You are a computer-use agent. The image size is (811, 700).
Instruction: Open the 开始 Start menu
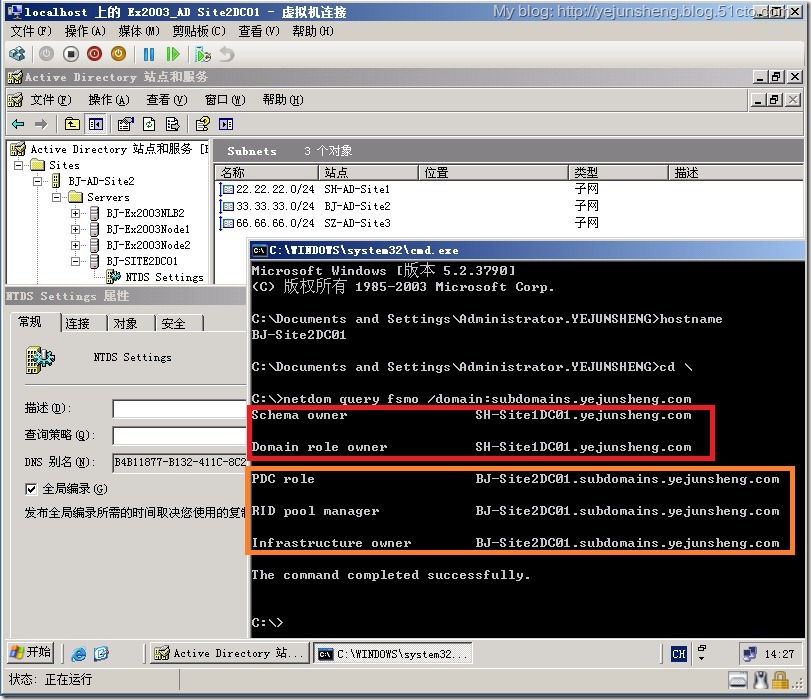click(31, 652)
